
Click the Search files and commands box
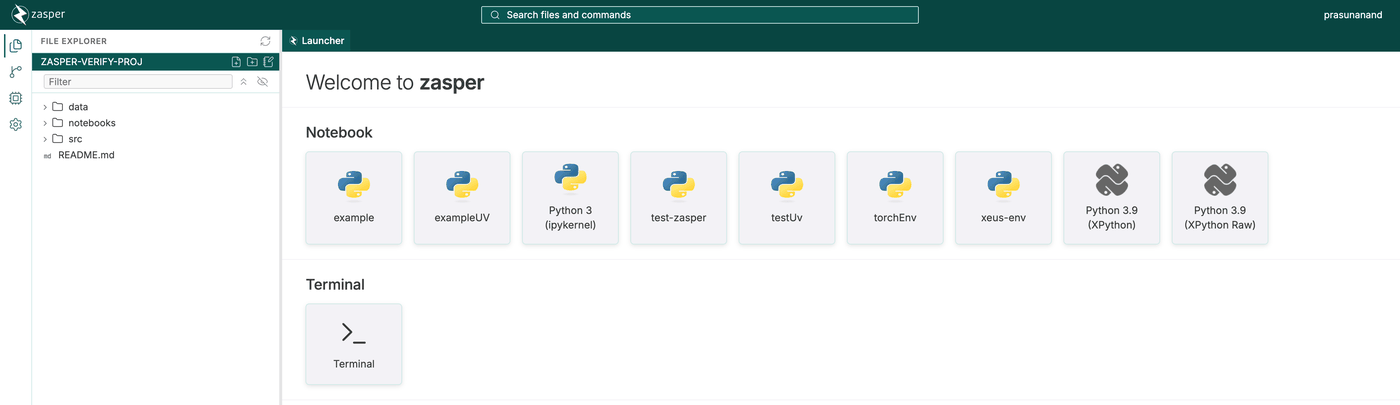[x=699, y=15]
